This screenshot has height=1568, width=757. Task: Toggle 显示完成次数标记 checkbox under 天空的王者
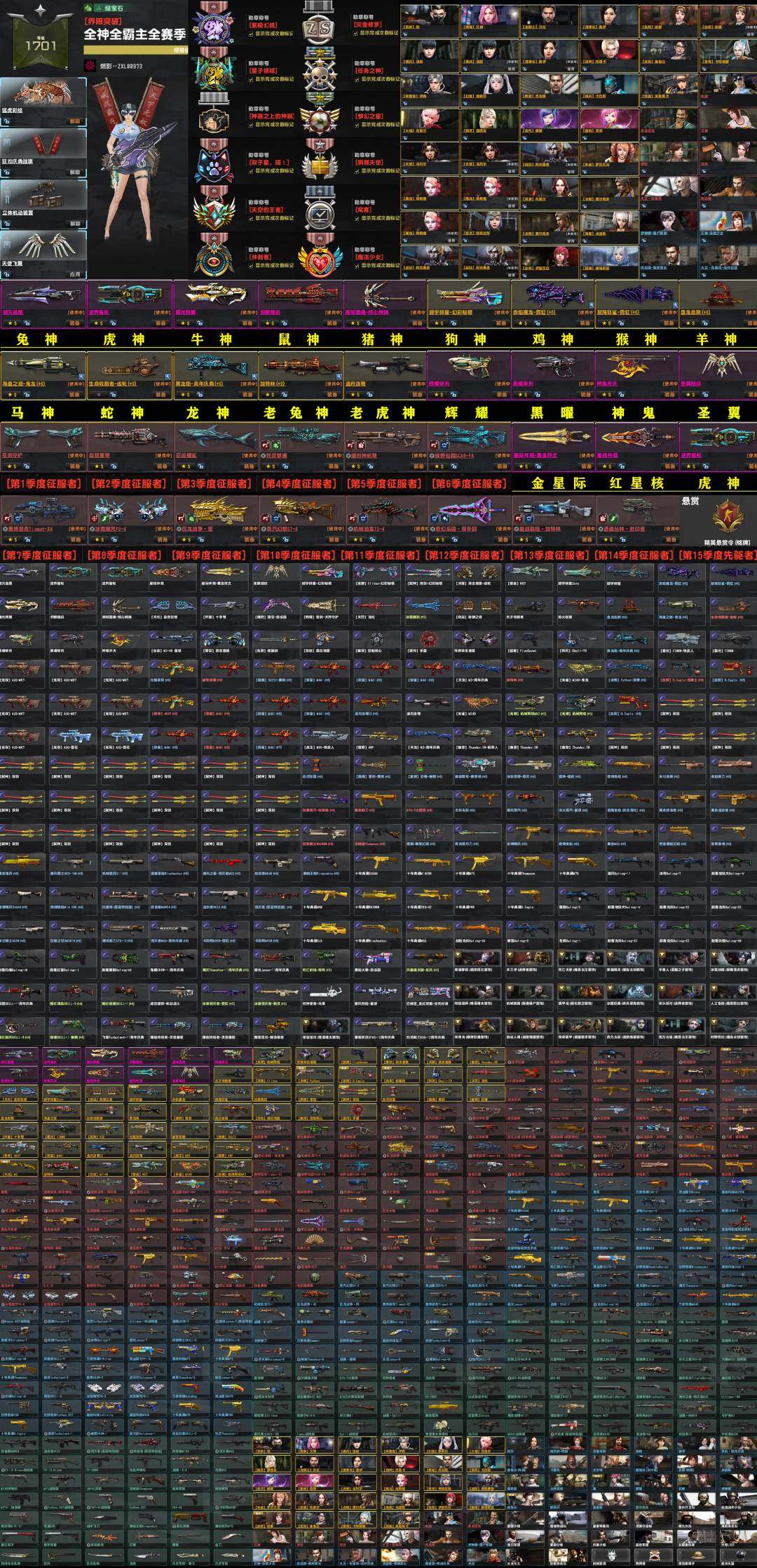[x=251, y=218]
